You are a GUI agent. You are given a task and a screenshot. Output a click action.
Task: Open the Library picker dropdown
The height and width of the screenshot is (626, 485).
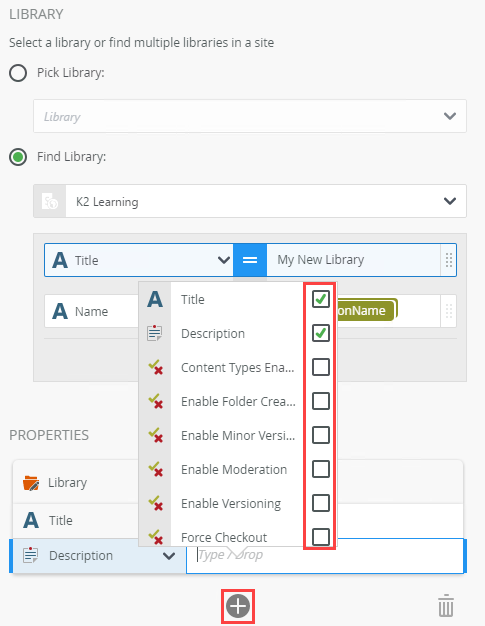(250, 116)
